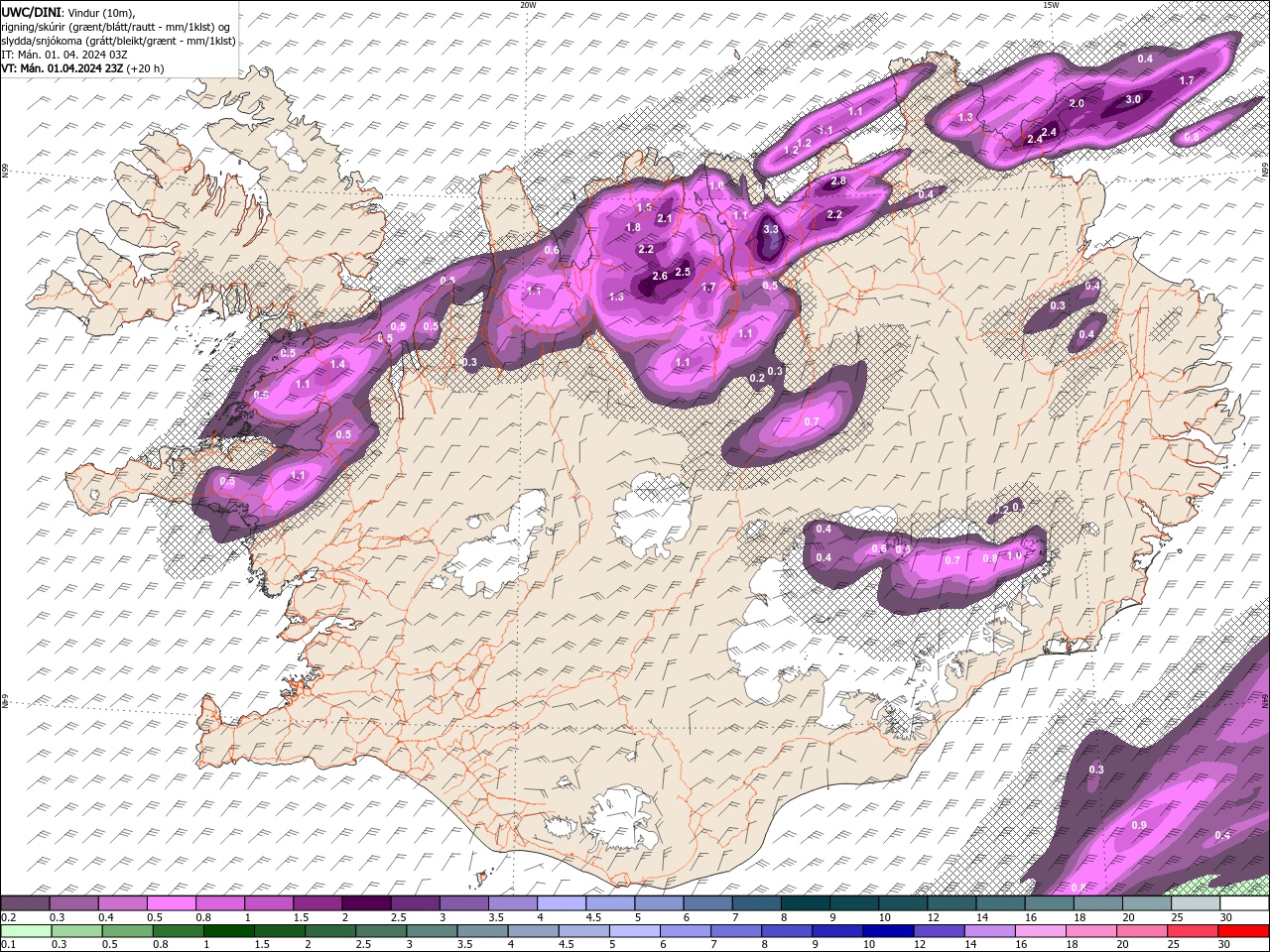Click the 1.4 precipitation value on the map

337,365
